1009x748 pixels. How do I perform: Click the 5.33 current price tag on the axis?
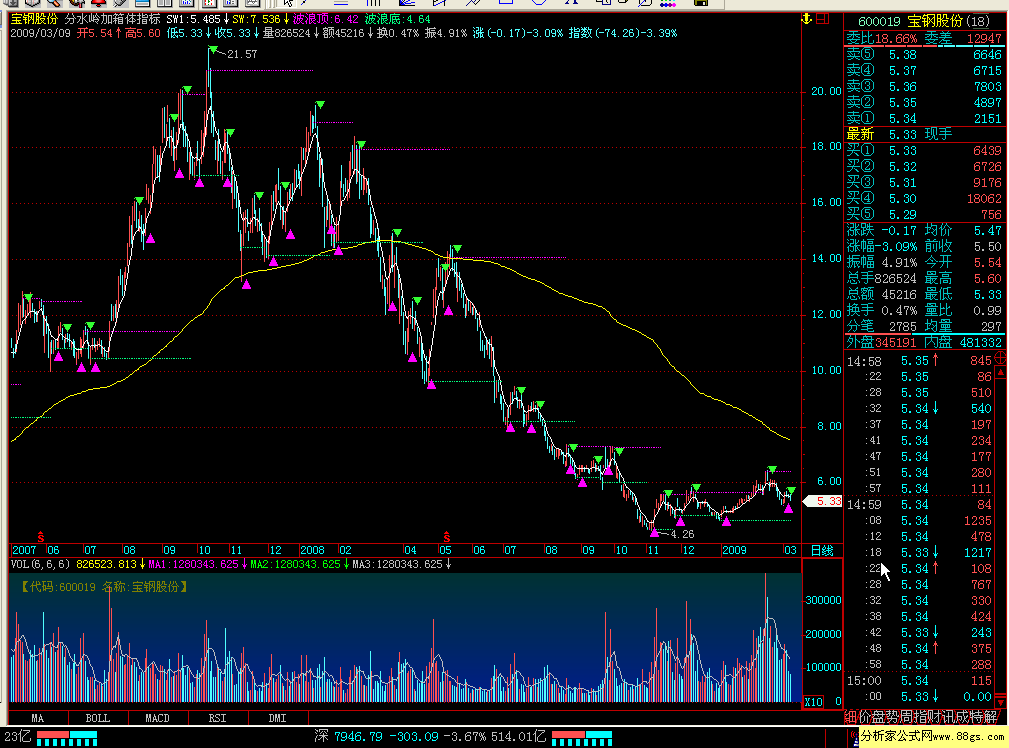(x=824, y=501)
